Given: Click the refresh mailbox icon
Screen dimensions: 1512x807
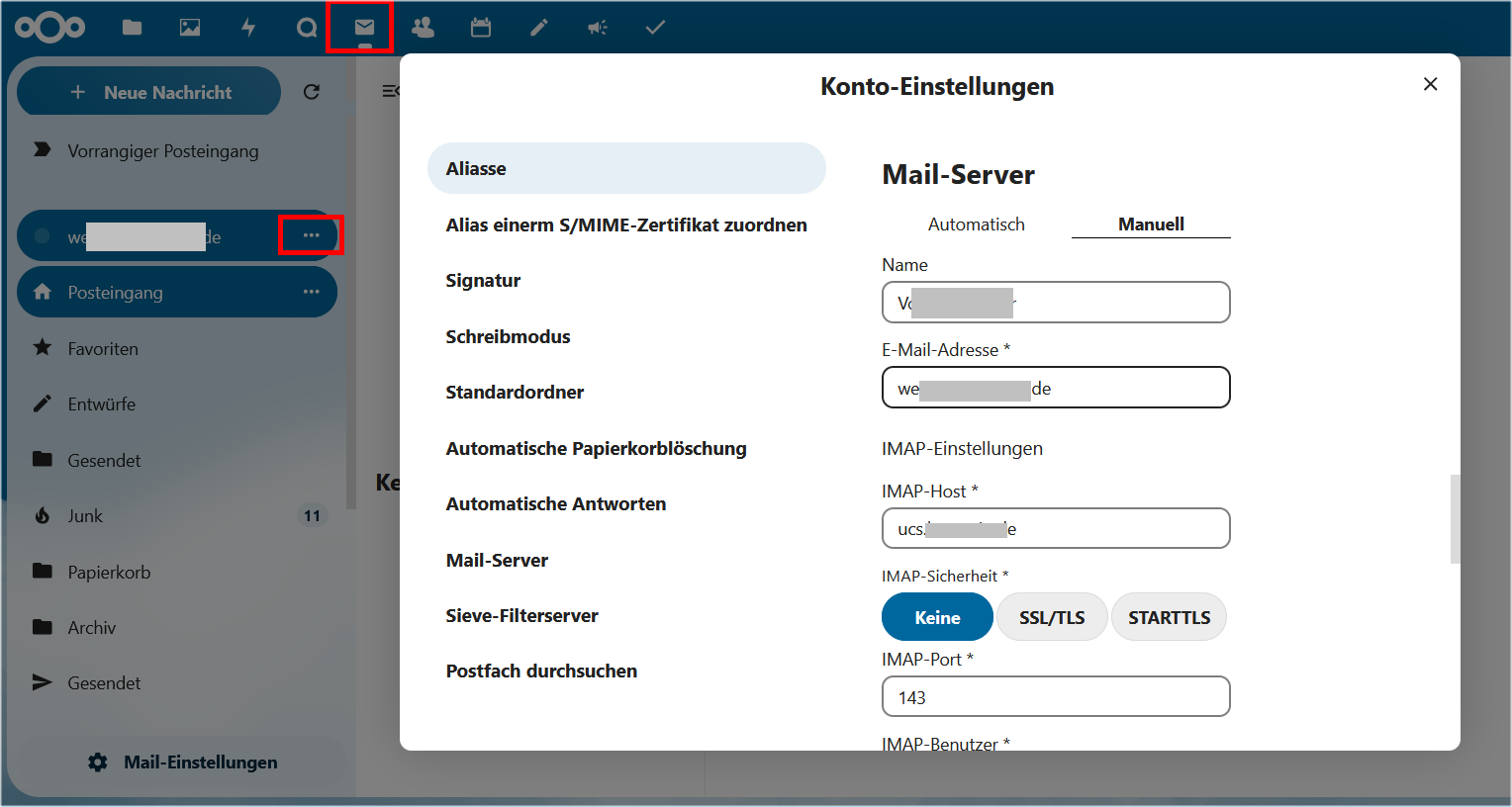Looking at the screenshot, I should tap(312, 92).
